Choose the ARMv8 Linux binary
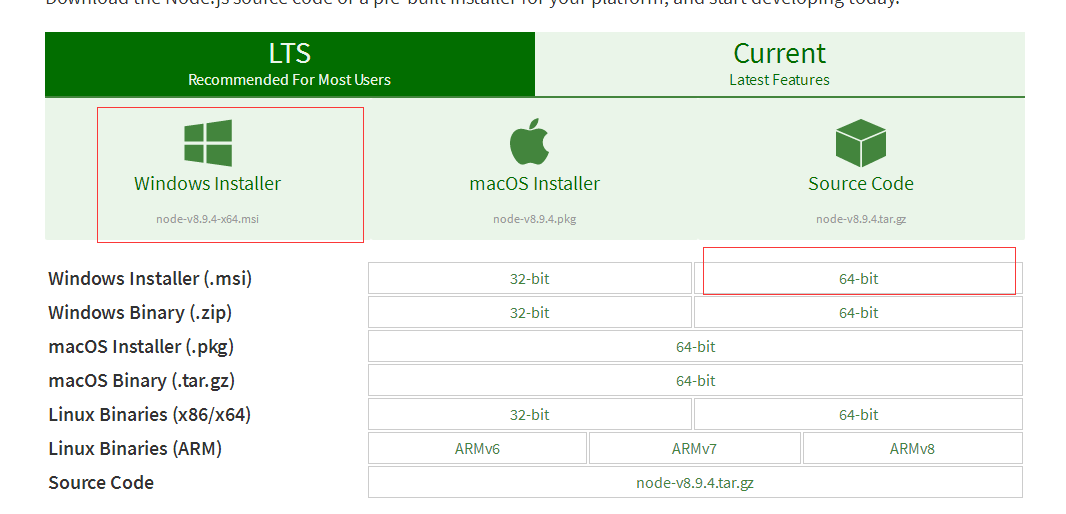The width and height of the screenshot is (1066, 514). (912, 449)
